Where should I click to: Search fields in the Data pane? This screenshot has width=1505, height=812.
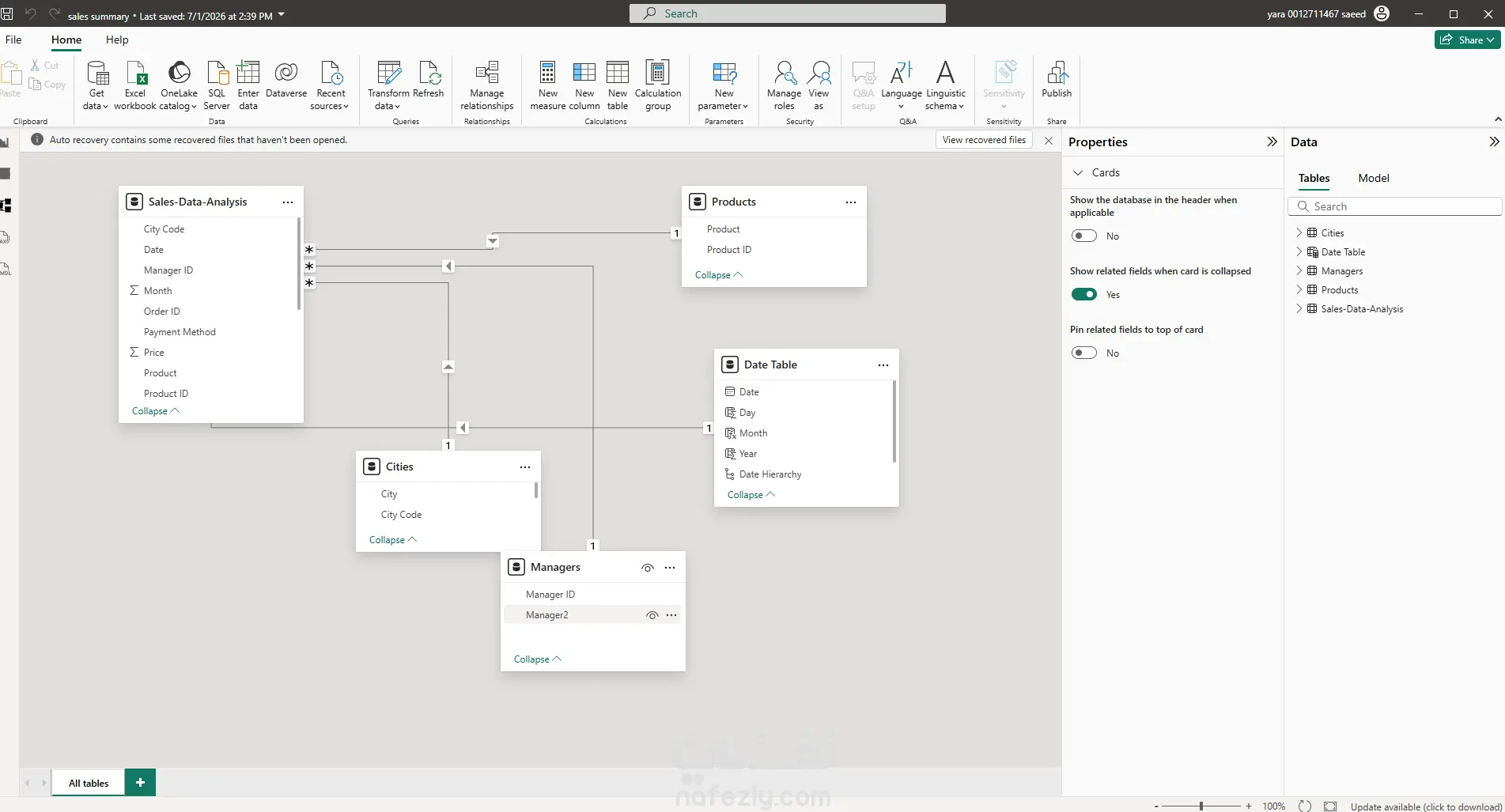[x=1395, y=206]
